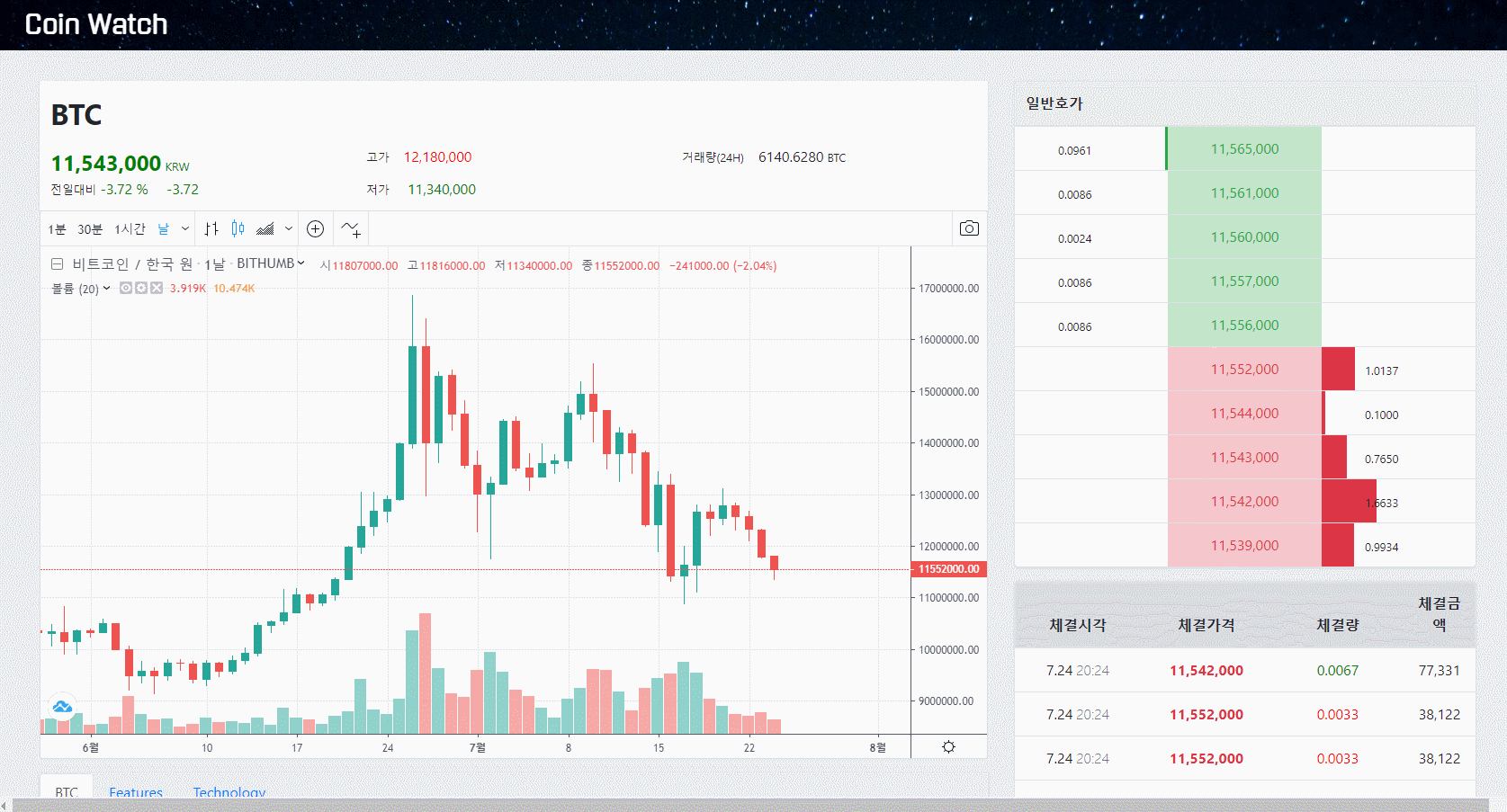Click the compare symbol plus-circle icon
Image resolution: width=1507 pixels, height=812 pixels.
(315, 228)
